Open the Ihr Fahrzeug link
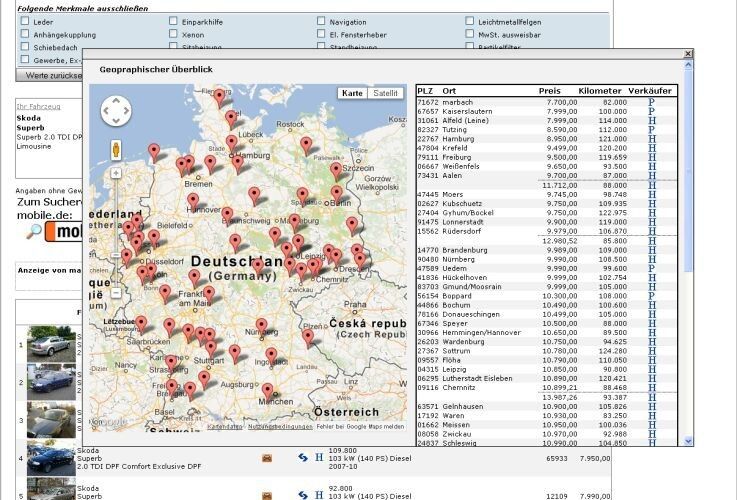 (x=39, y=107)
